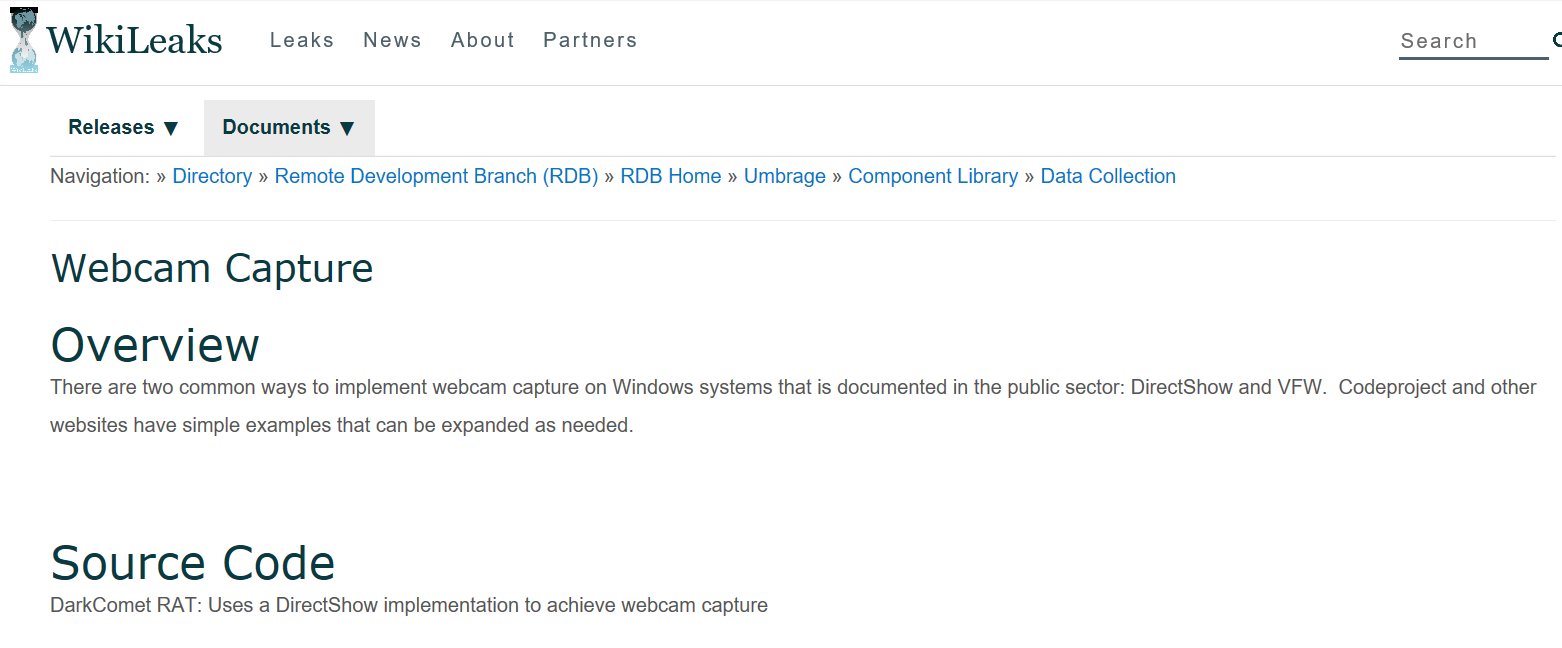
Task: Open the Leaks menu item
Action: click(x=302, y=41)
